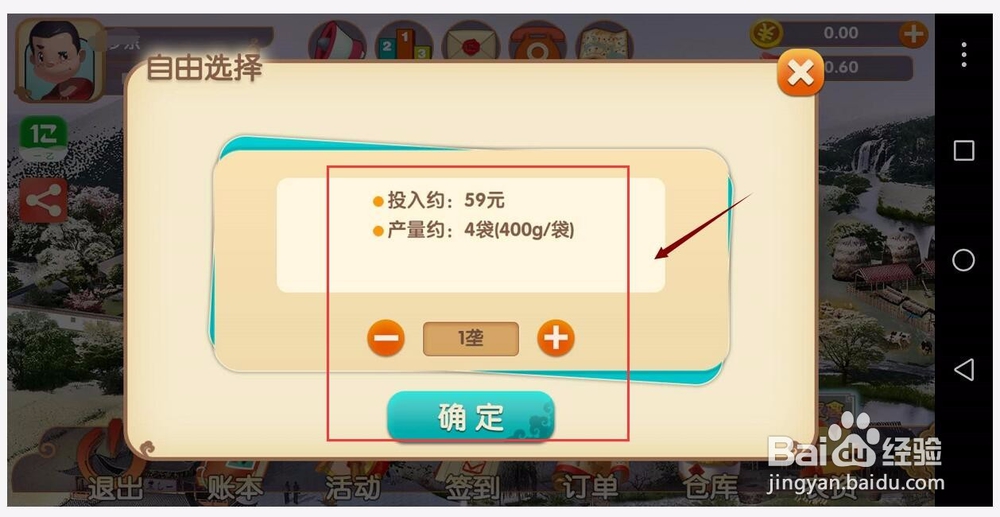This screenshot has height=517, width=1000.
Task: Open the player avatar profile
Action: point(61,61)
